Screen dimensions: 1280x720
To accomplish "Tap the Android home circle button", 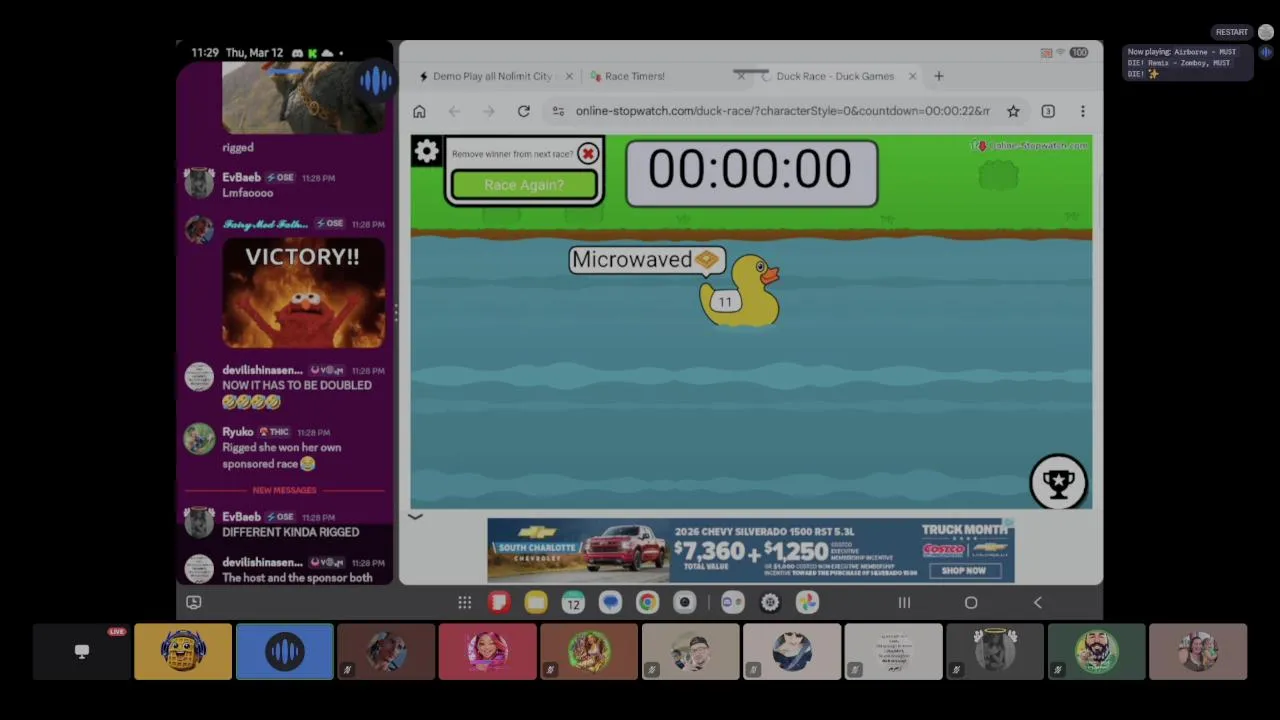I will [x=970, y=602].
